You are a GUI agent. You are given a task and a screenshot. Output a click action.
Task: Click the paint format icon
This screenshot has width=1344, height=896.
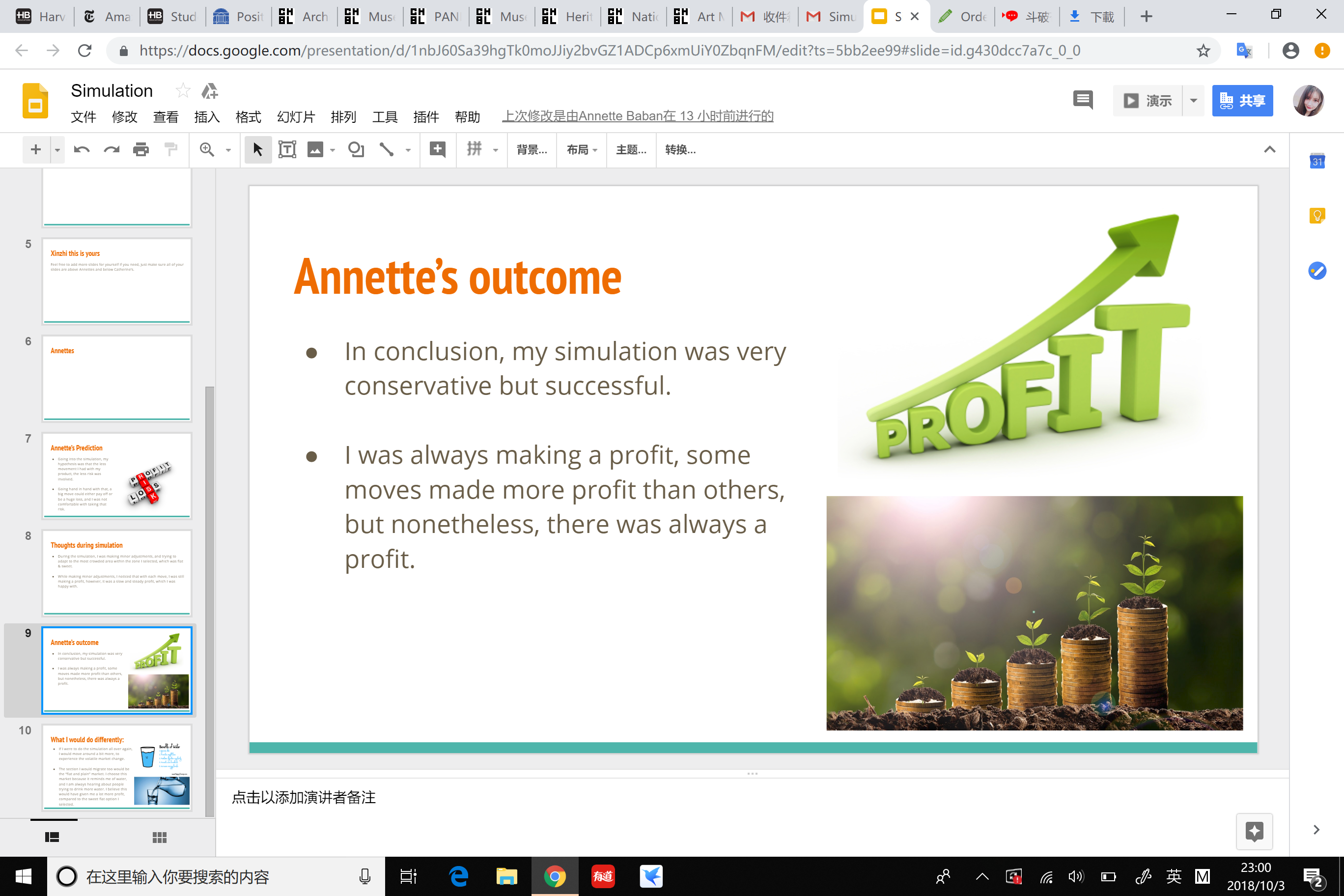tap(170, 150)
